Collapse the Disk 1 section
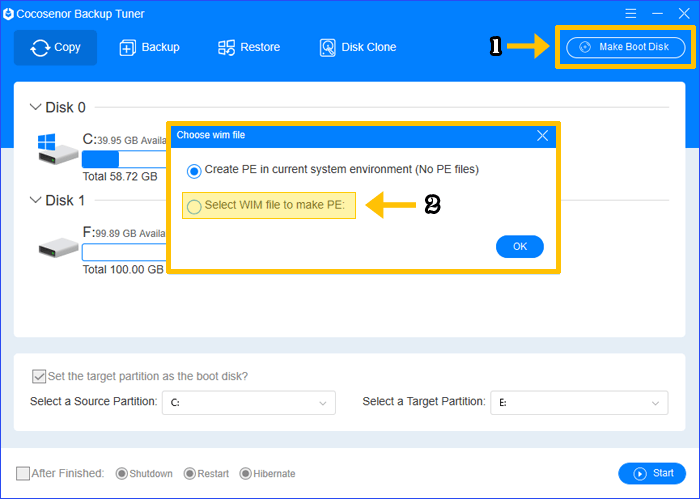Screen dimensions: 700x499 pos(35,200)
